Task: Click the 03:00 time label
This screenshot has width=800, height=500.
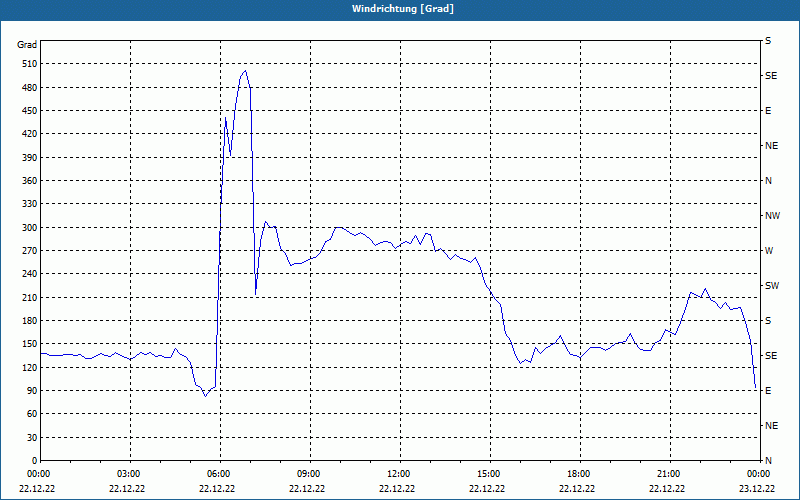Action: pos(130,474)
